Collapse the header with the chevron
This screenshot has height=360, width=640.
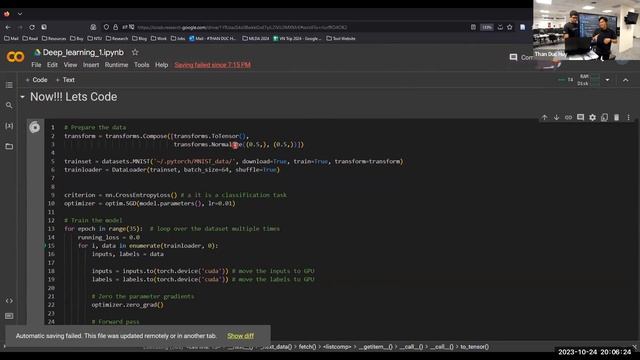[626, 80]
